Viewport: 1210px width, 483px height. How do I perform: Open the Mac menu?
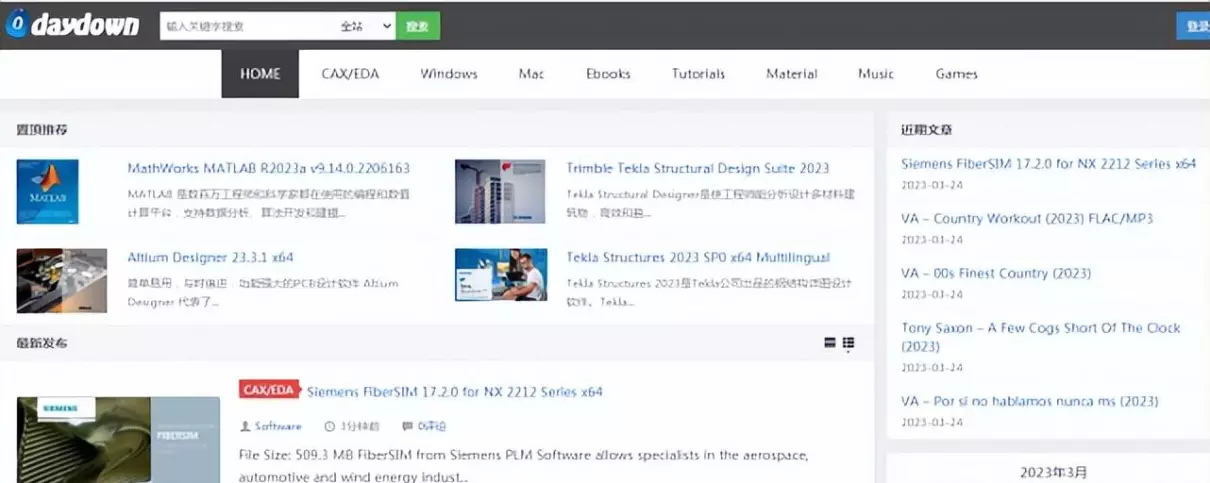point(531,74)
